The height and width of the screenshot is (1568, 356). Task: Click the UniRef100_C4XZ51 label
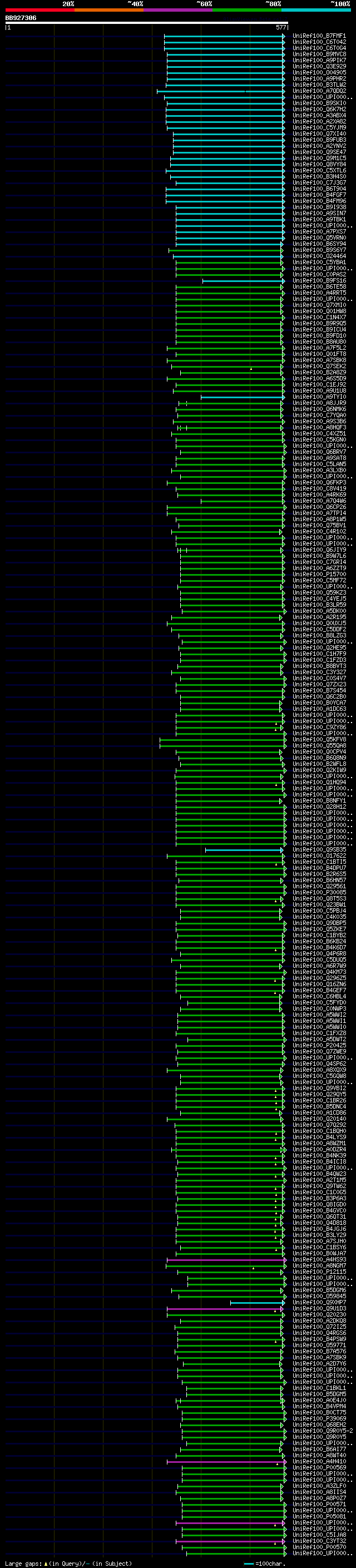coord(319,433)
